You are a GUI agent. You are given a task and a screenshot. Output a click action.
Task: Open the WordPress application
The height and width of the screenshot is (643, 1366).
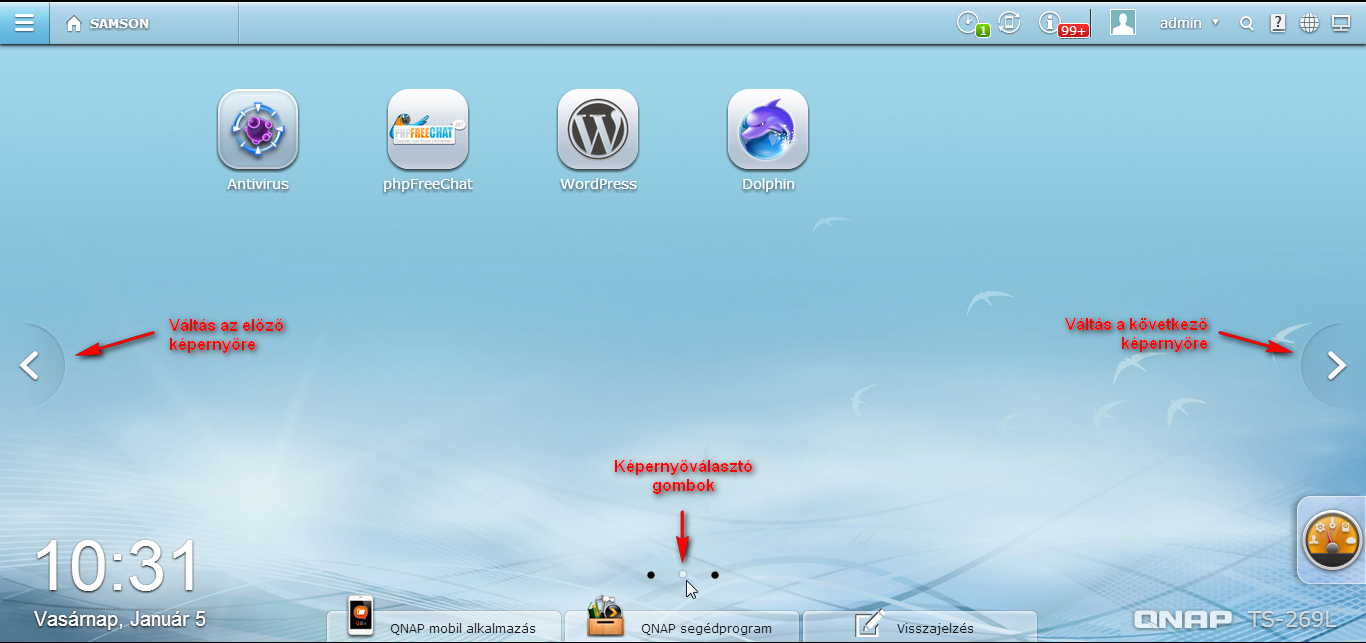tap(598, 130)
